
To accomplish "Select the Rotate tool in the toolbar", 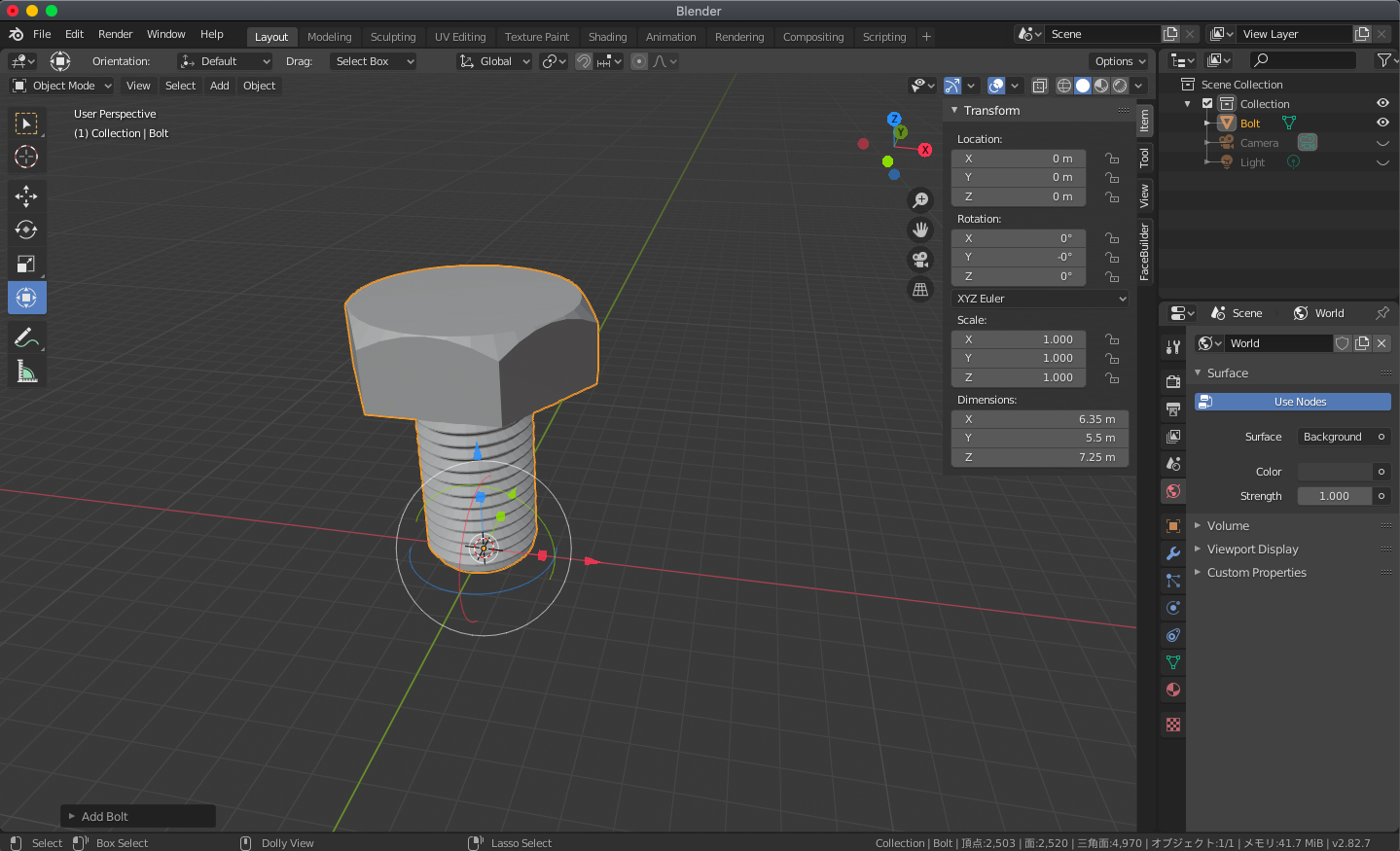I will (26, 230).
